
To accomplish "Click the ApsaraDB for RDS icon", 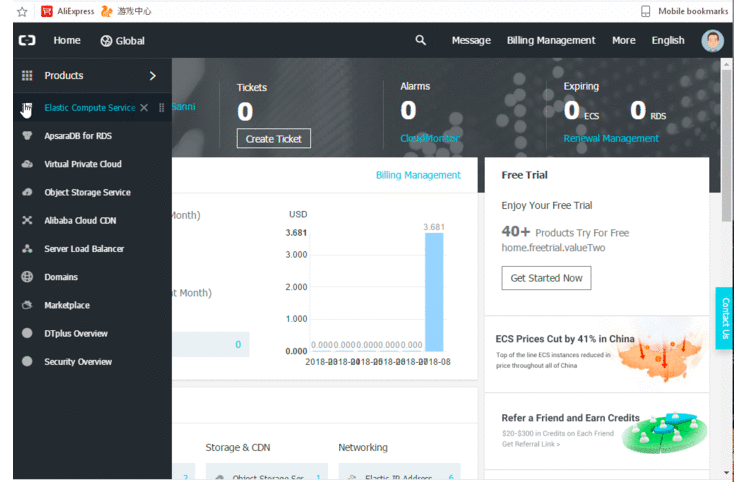I will tap(27, 136).
